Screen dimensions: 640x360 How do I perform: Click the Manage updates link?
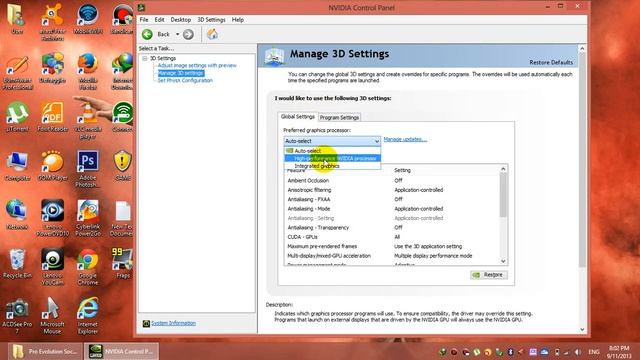(405, 139)
